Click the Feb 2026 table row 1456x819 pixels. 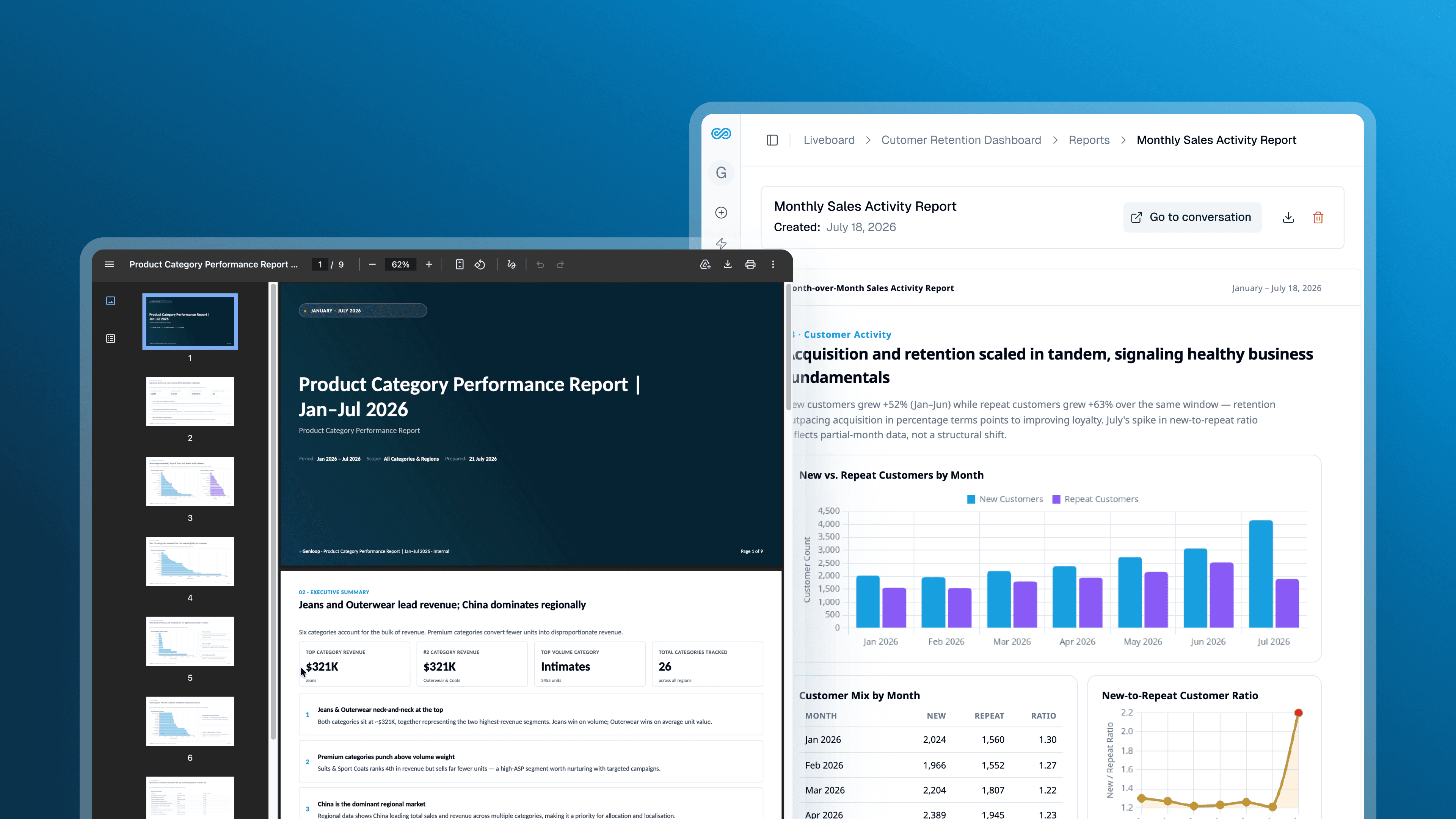930,765
